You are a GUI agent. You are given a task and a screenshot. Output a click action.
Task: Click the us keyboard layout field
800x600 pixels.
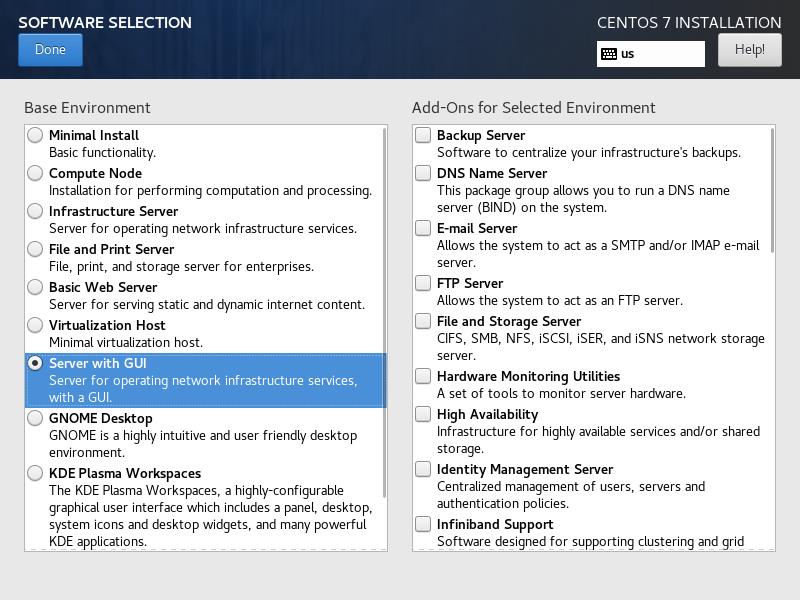660,54
